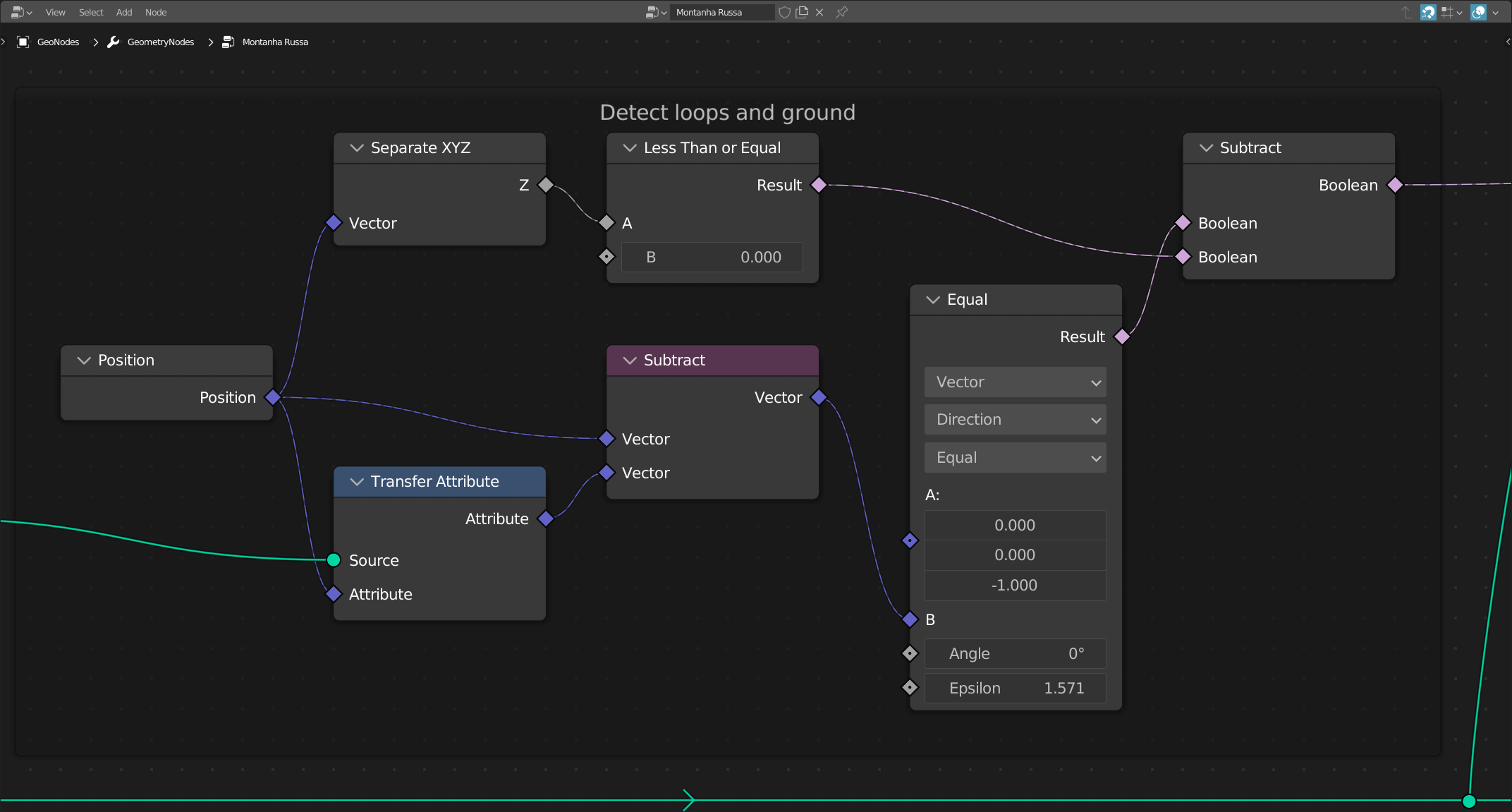Click the Angle input field showing 0°
This screenshot has width=1512, height=812.
[1014, 653]
